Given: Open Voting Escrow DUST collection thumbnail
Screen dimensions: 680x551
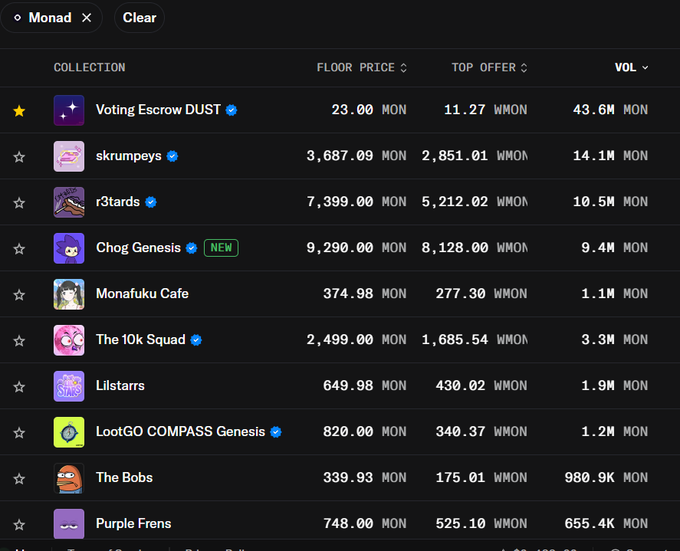Looking at the screenshot, I should pyautogui.click(x=69, y=110).
